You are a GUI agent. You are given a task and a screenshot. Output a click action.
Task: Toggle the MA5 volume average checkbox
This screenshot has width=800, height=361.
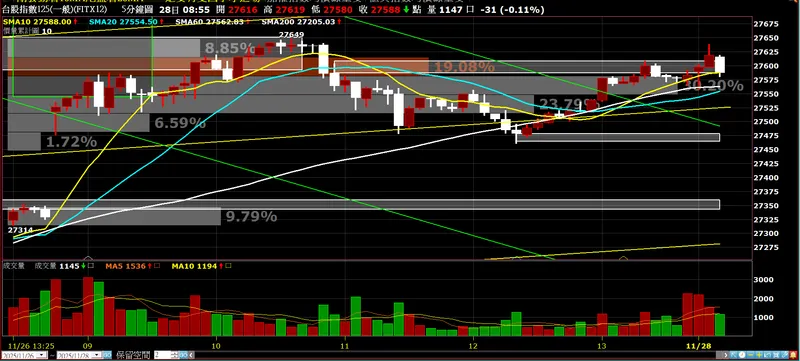(158, 266)
